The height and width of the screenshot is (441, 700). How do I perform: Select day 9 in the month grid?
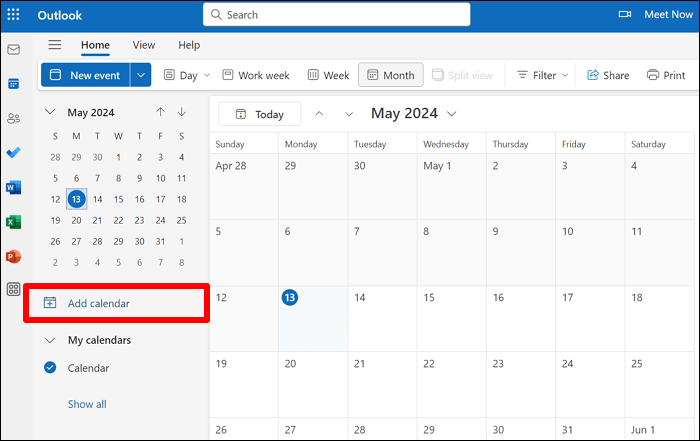[x=521, y=253]
